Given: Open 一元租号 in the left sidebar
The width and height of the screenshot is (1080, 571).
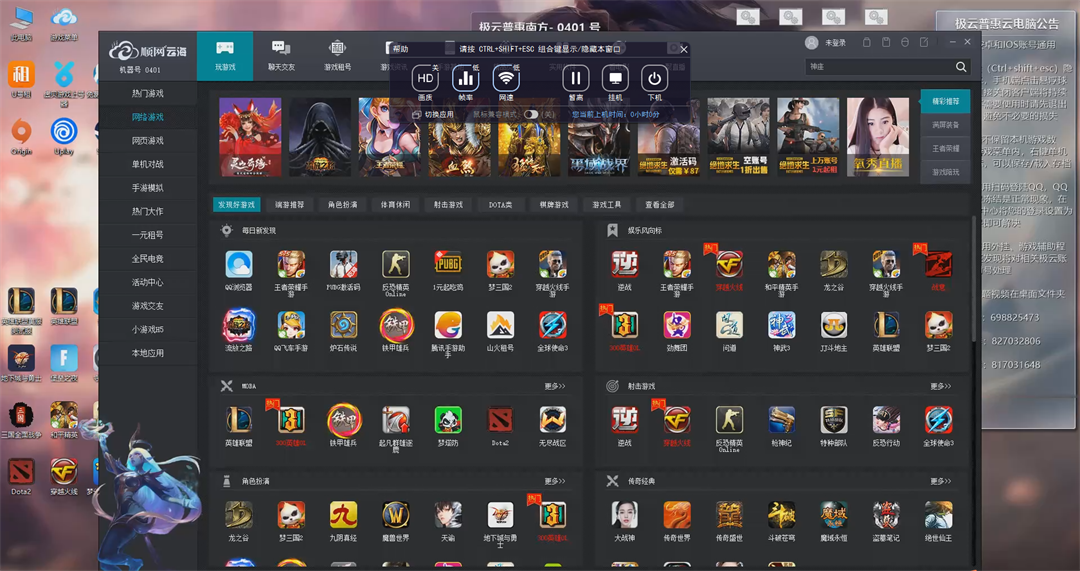Looking at the screenshot, I should point(147,235).
